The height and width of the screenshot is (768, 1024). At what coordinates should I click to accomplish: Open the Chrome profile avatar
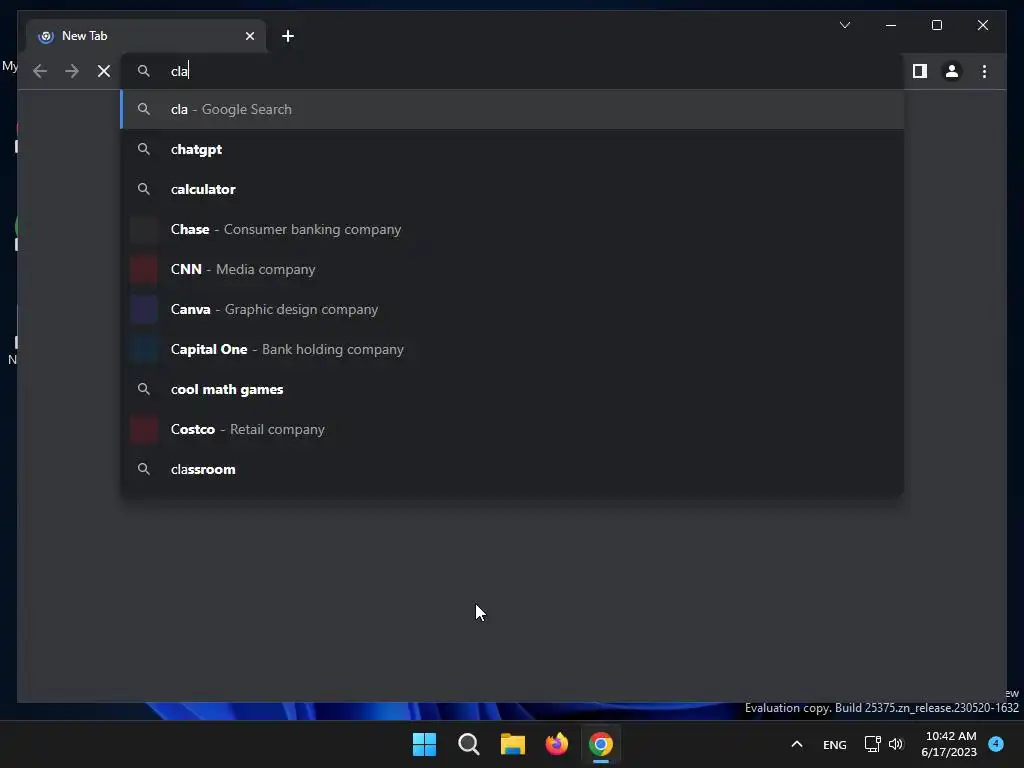[952, 71]
